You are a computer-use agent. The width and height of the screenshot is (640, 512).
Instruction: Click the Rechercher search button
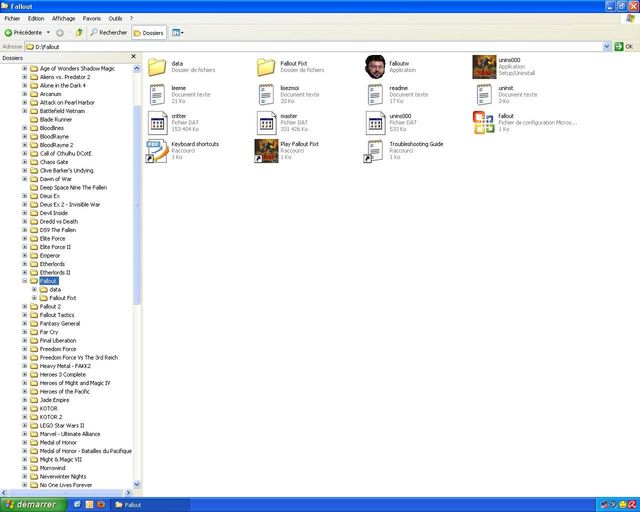(108, 33)
